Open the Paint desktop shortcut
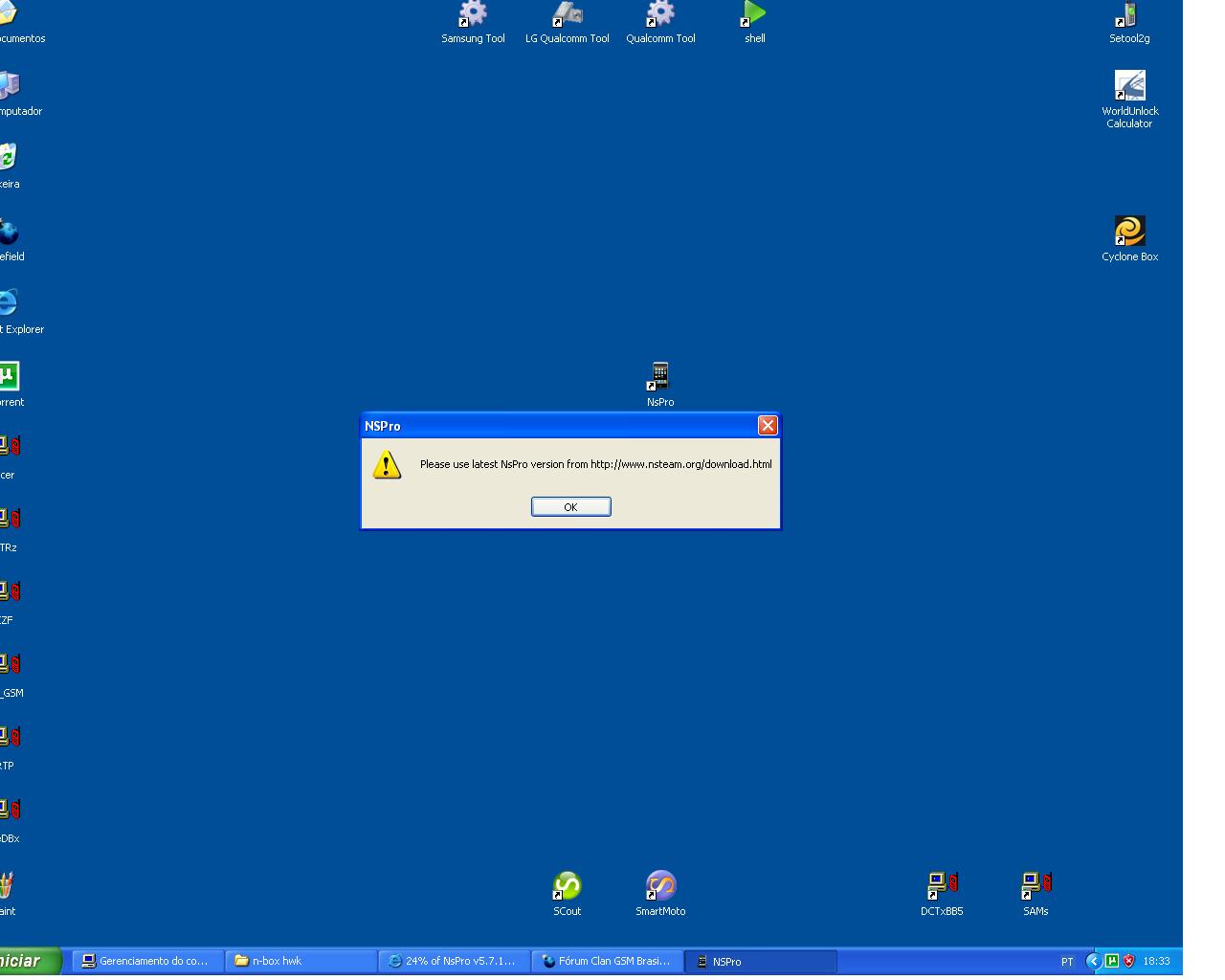The image size is (1225, 980). point(8,893)
